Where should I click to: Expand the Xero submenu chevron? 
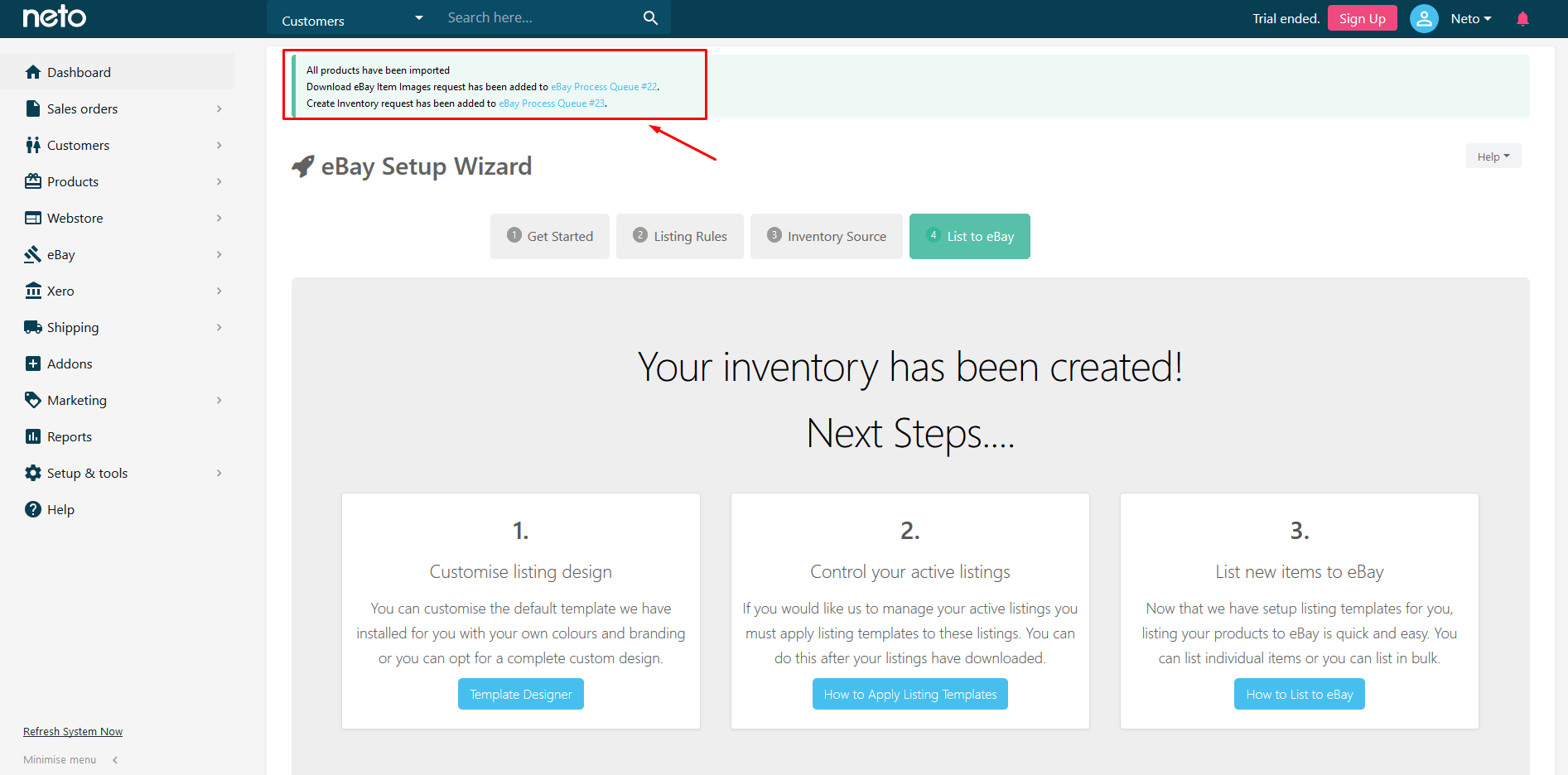220,291
